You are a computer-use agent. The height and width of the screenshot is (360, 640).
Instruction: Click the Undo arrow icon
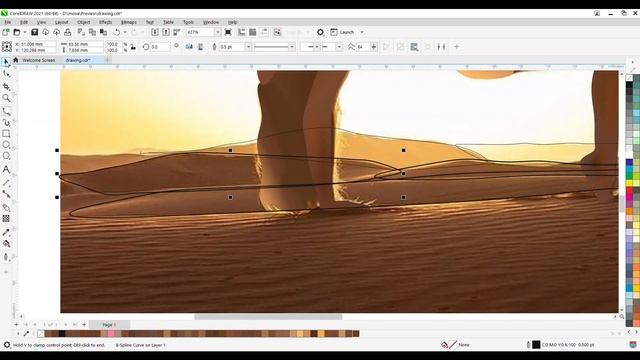[117, 32]
